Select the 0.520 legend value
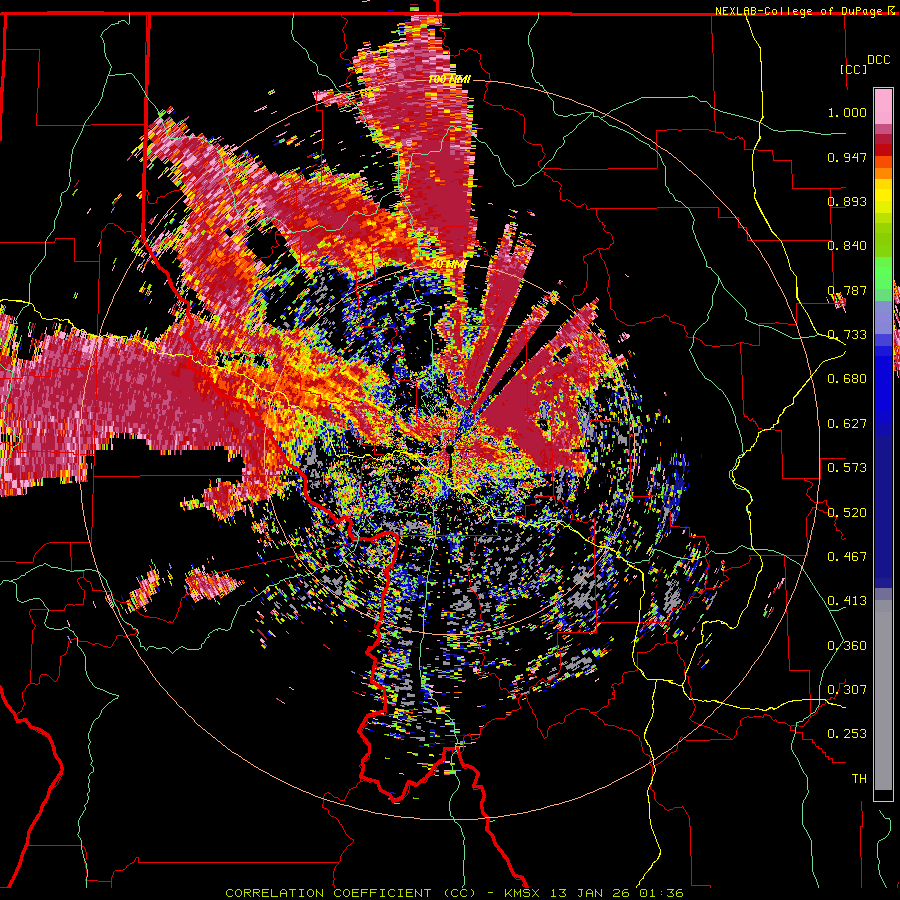The height and width of the screenshot is (900, 900). point(847,512)
